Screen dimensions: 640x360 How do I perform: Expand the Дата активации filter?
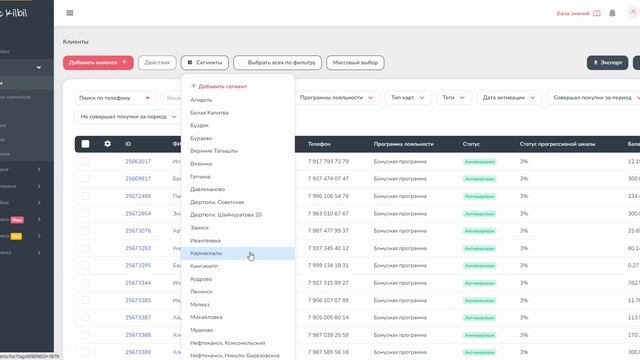(x=509, y=98)
